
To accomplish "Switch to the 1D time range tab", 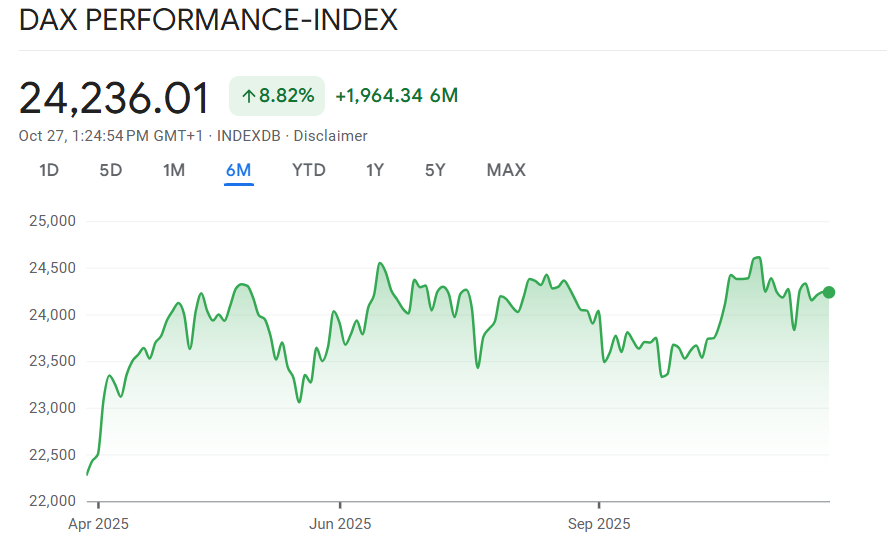I will 49,170.
